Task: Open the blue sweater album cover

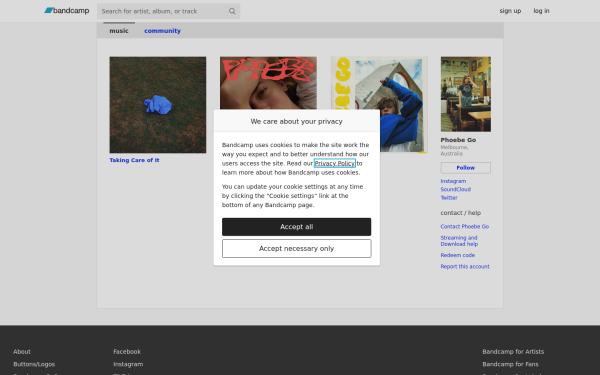Action: click(403, 105)
